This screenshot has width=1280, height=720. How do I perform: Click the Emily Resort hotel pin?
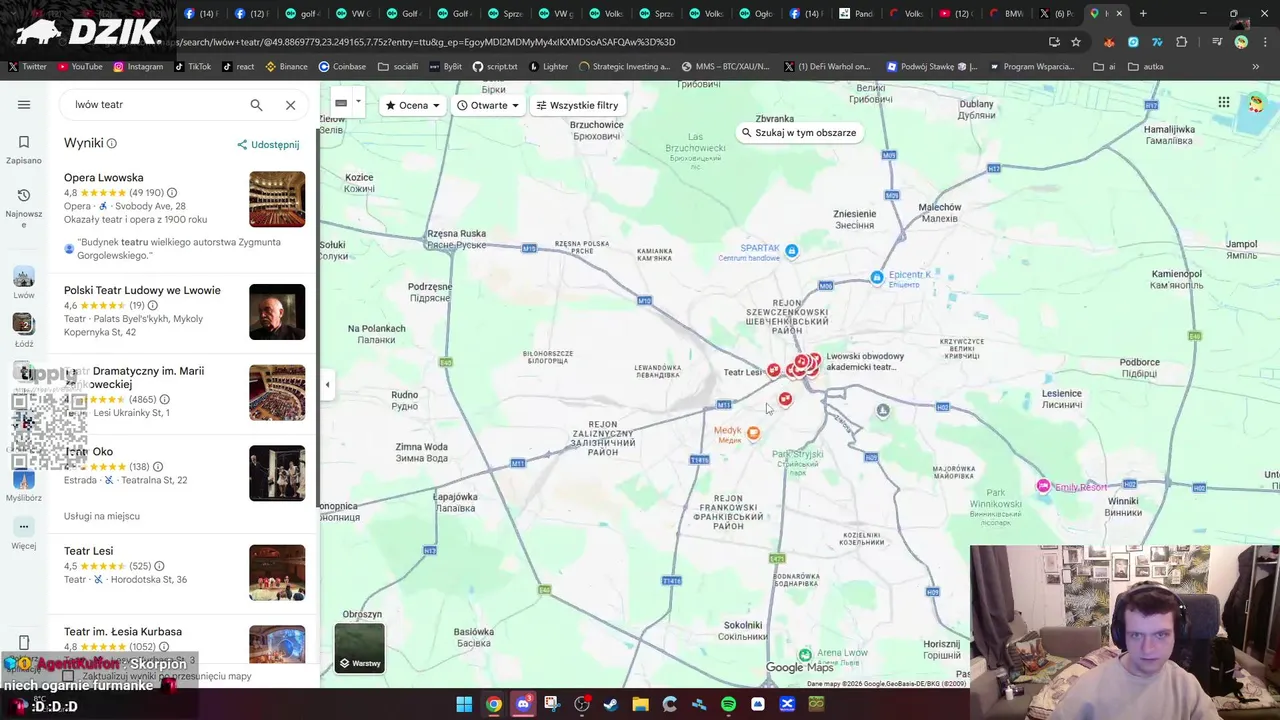click(1044, 486)
